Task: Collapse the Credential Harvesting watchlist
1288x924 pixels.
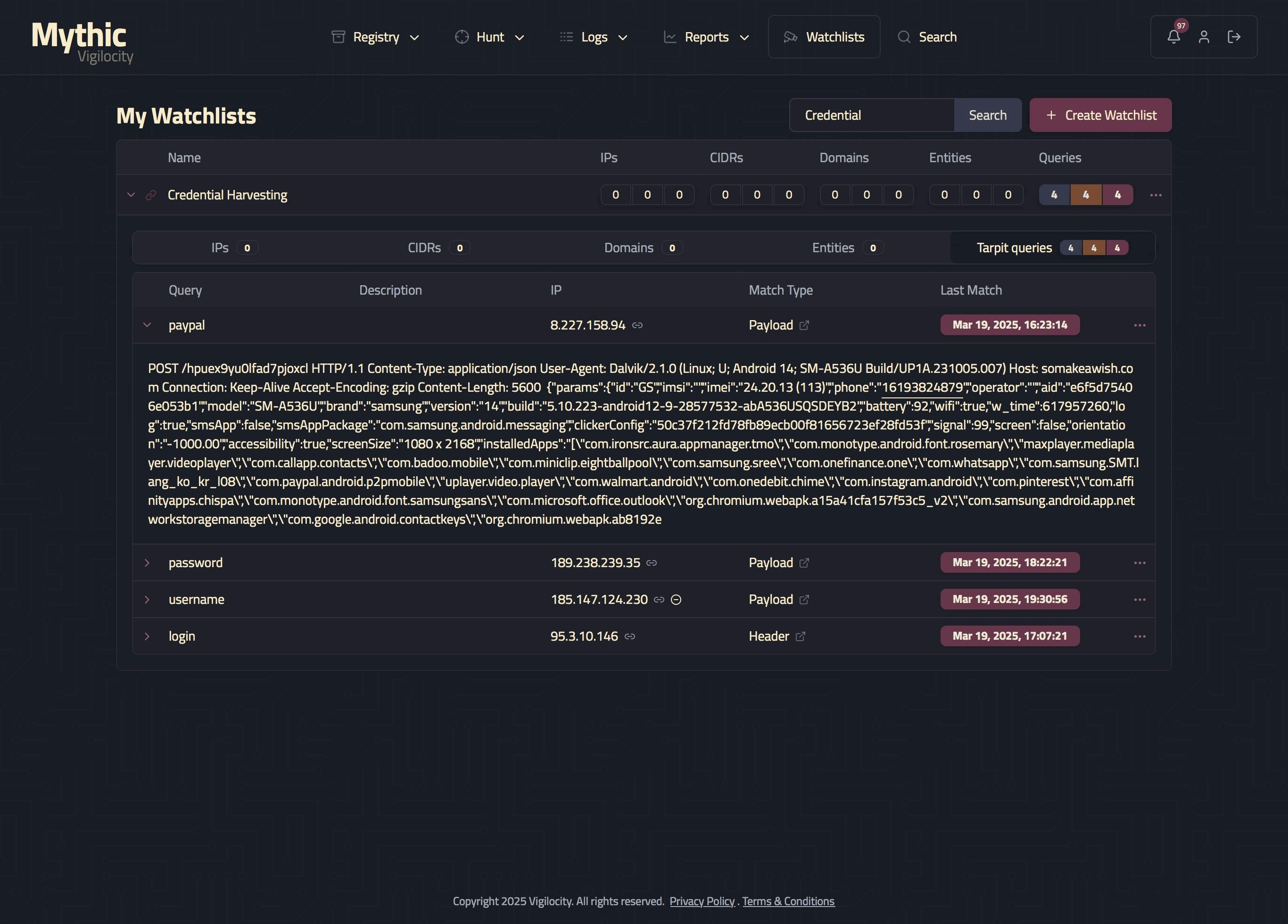Action: click(131, 195)
